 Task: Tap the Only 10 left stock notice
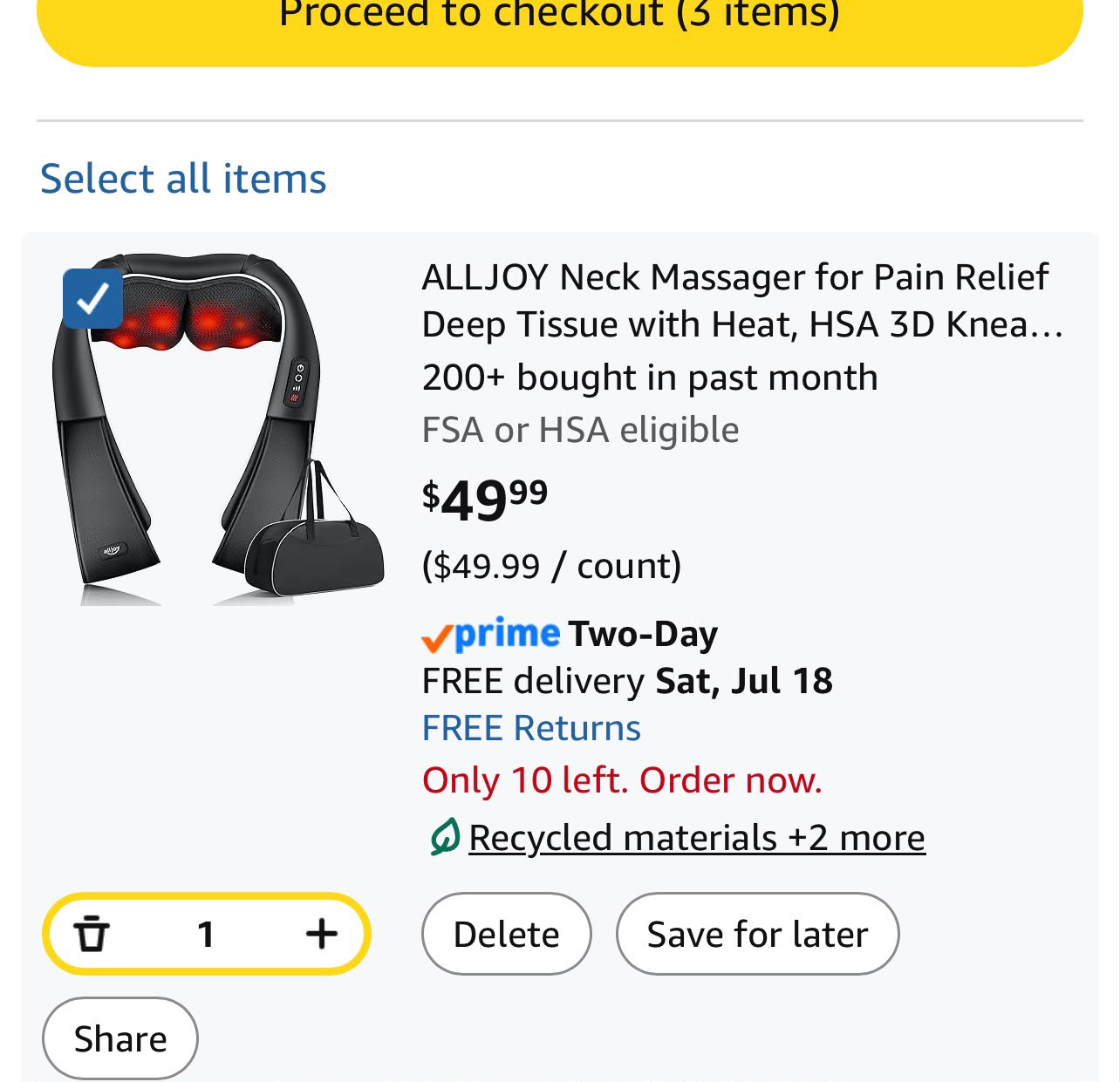coord(622,779)
